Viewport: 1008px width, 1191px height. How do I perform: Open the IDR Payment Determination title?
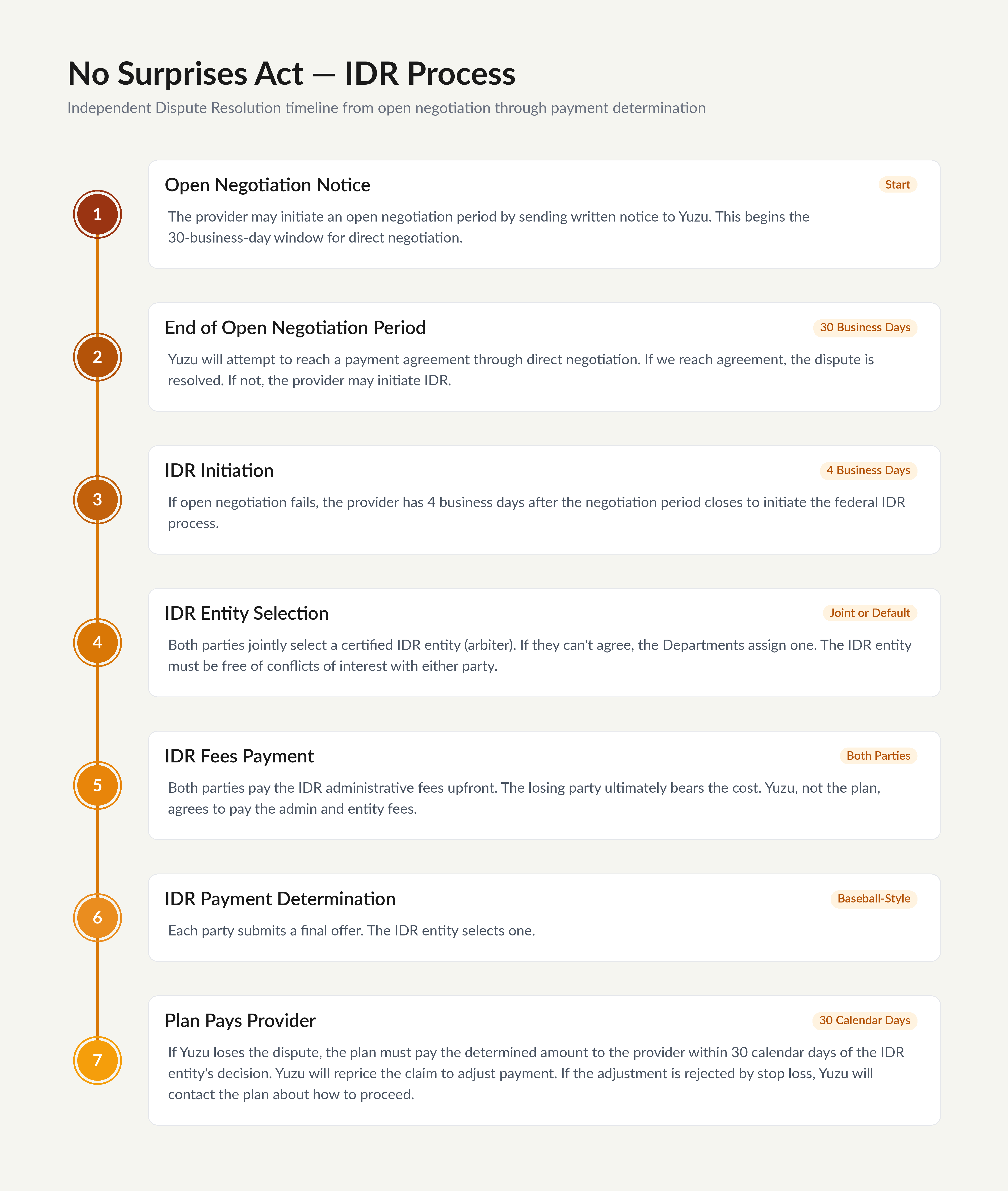click(x=280, y=899)
